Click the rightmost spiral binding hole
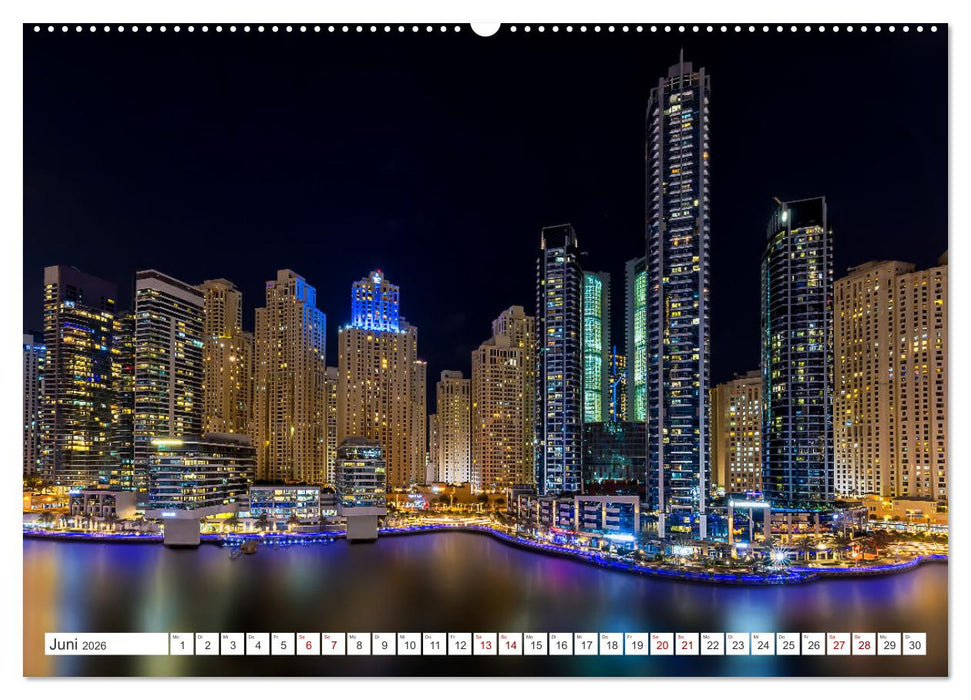This screenshot has height=700, width=971. tap(933, 27)
